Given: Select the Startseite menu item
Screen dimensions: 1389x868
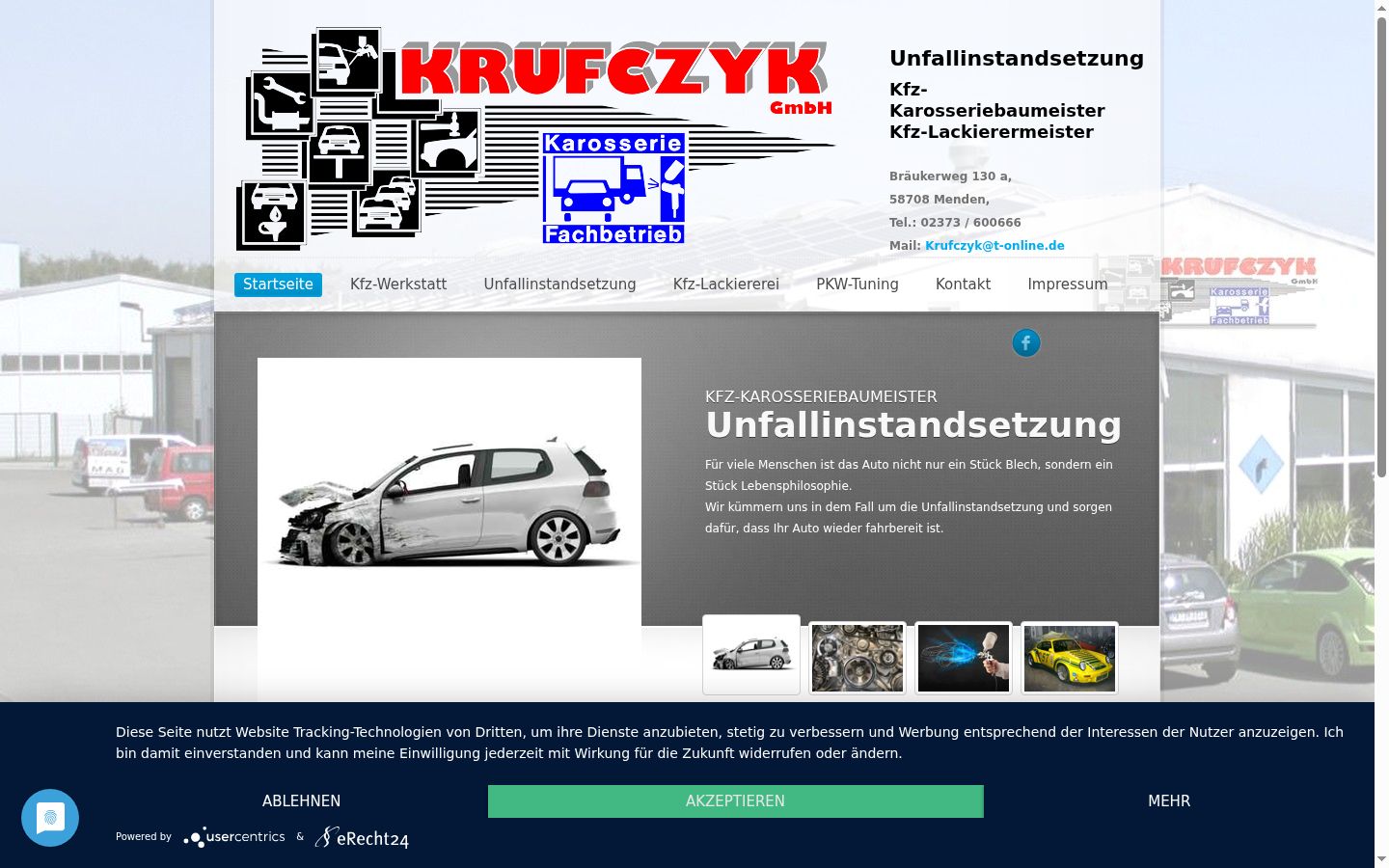Looking at the screenshot, I should click(278, 285).
